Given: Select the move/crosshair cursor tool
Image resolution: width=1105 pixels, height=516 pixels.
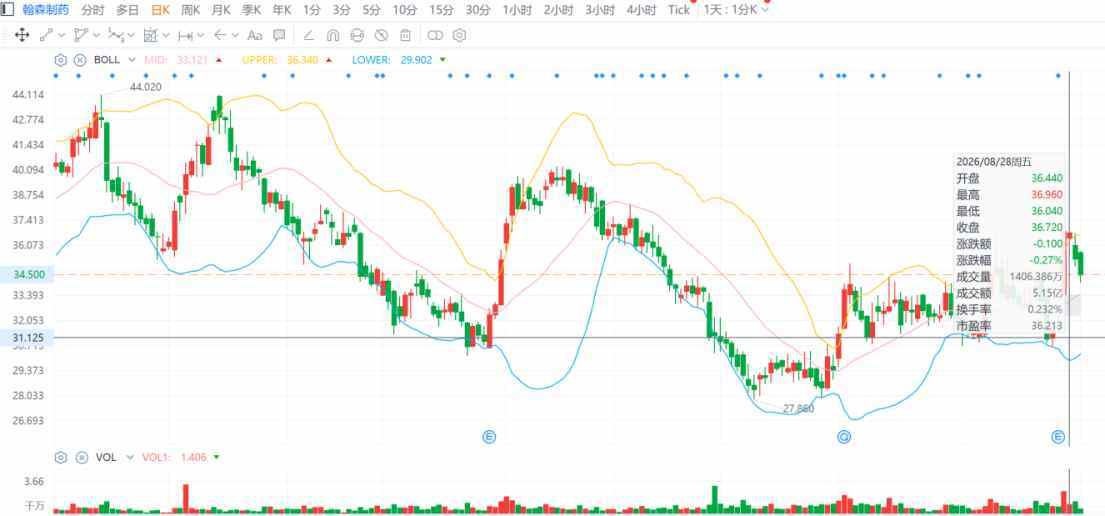Looking at the screenshot, I should [x=22, y=35].
